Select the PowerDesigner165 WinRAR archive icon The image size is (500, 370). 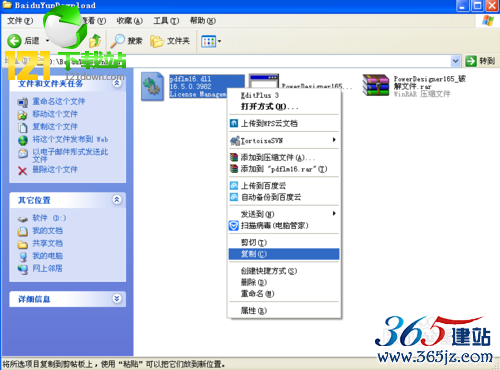[376, 85]
